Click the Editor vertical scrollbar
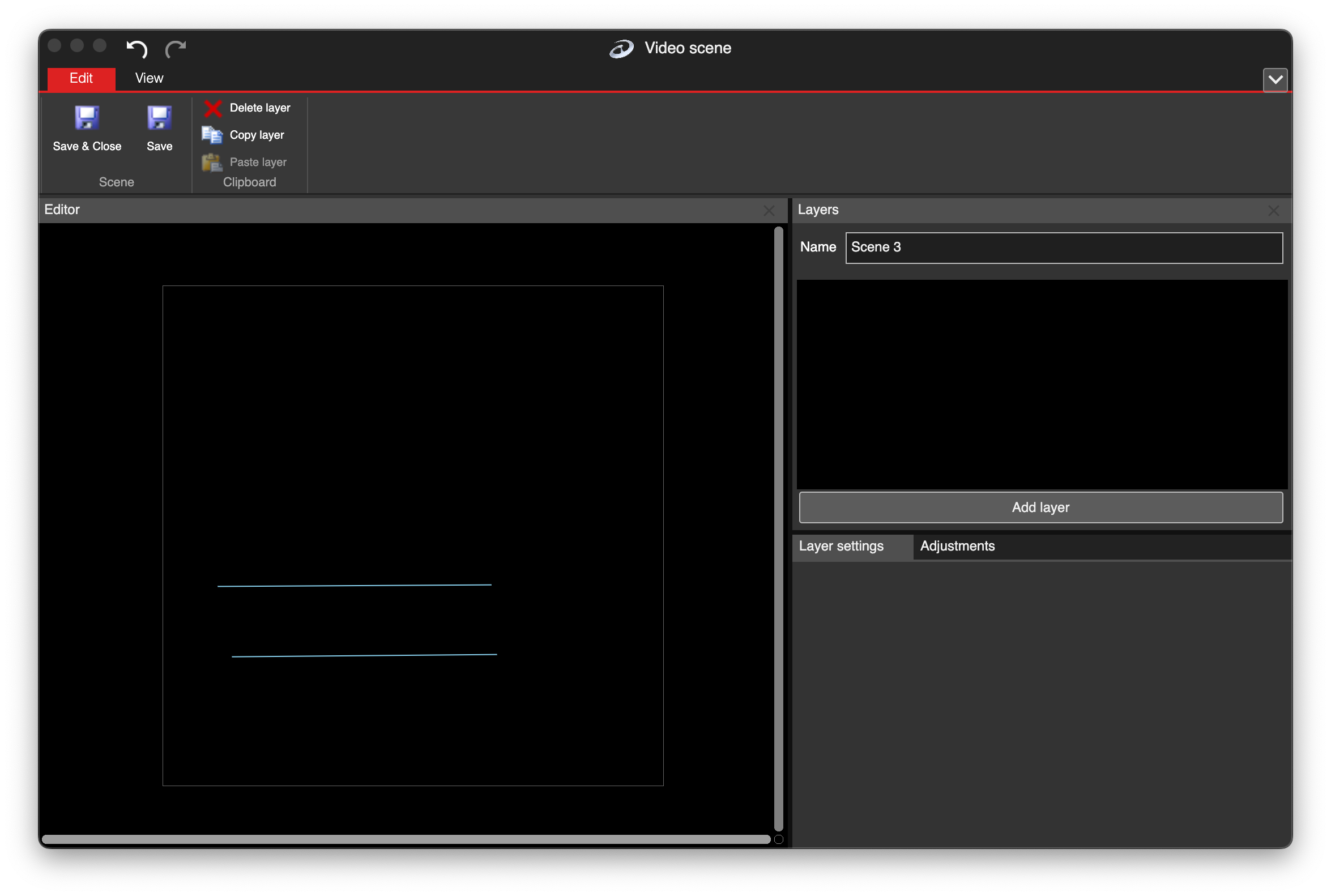1331x896 pixels. click(x=778, y=528)
